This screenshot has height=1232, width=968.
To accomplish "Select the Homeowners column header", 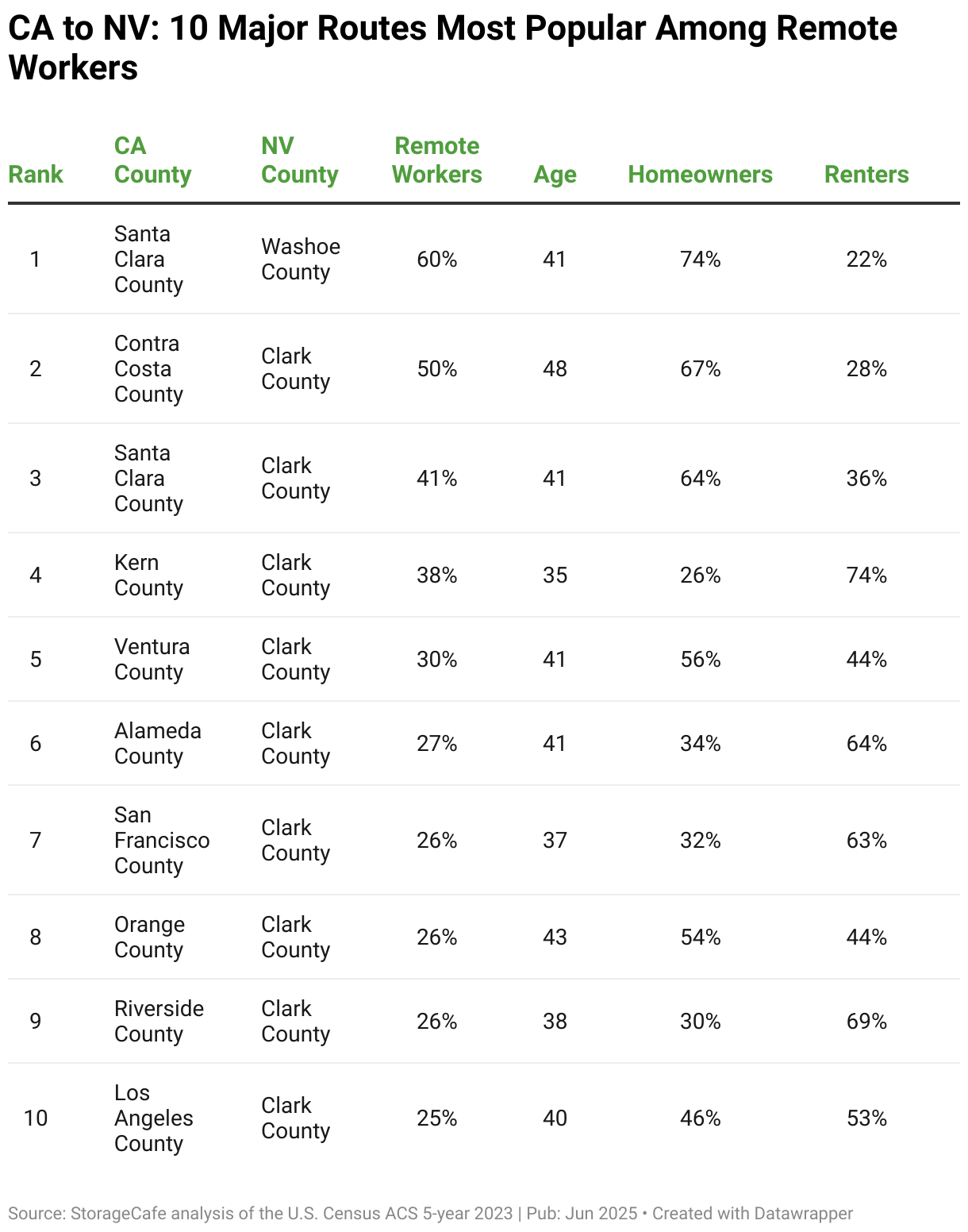I will coord(701,175).
